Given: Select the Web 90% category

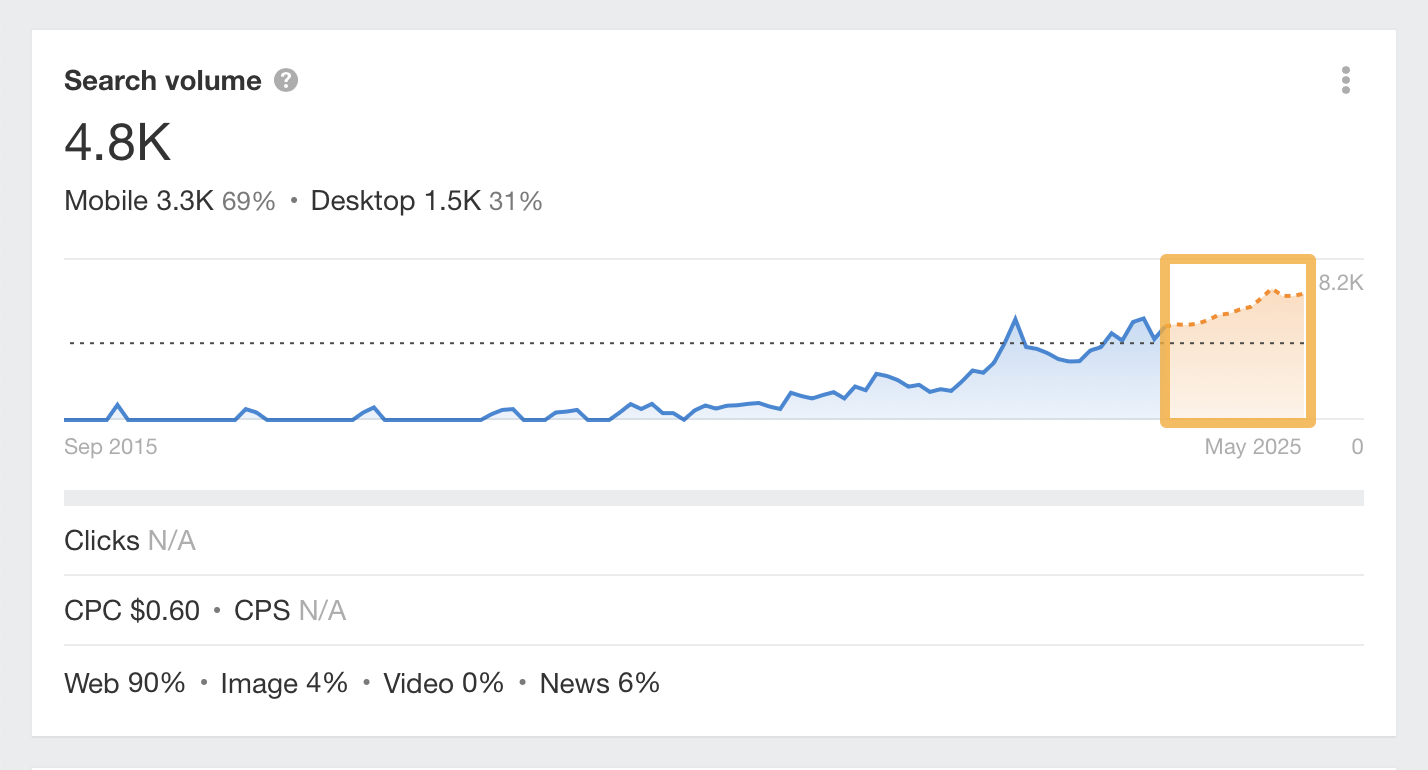Looking at the screenshot, I should 124,683.
